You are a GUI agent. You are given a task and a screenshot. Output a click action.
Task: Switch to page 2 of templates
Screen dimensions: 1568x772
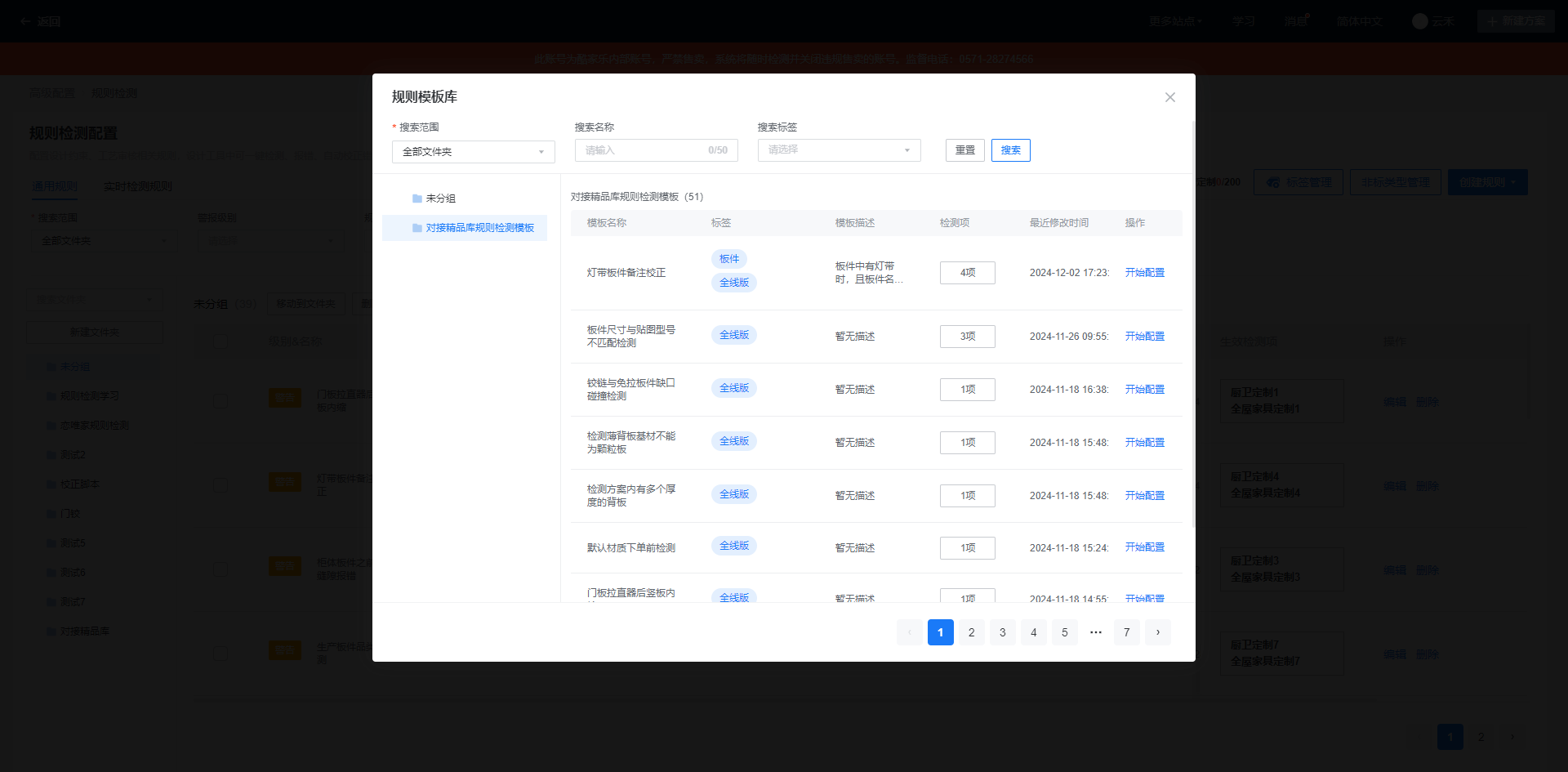tap(971, 632)
